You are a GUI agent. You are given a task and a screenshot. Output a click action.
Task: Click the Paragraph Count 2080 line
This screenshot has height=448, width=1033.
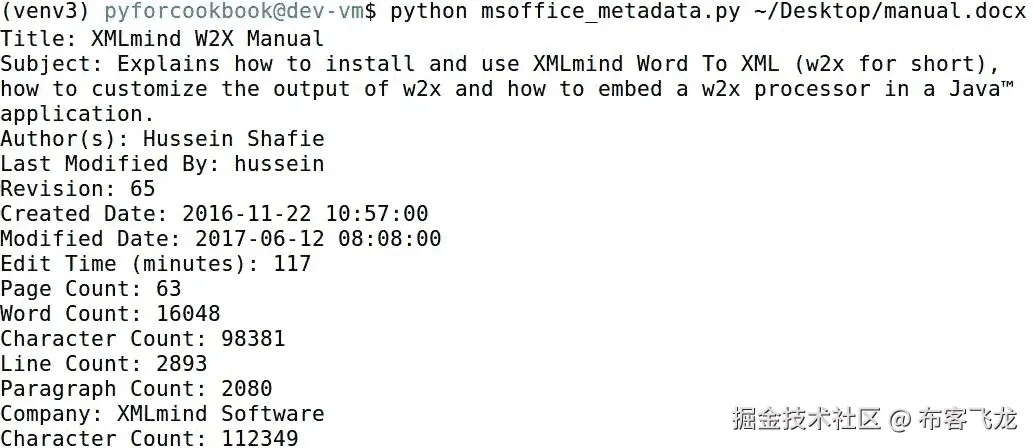136,389
